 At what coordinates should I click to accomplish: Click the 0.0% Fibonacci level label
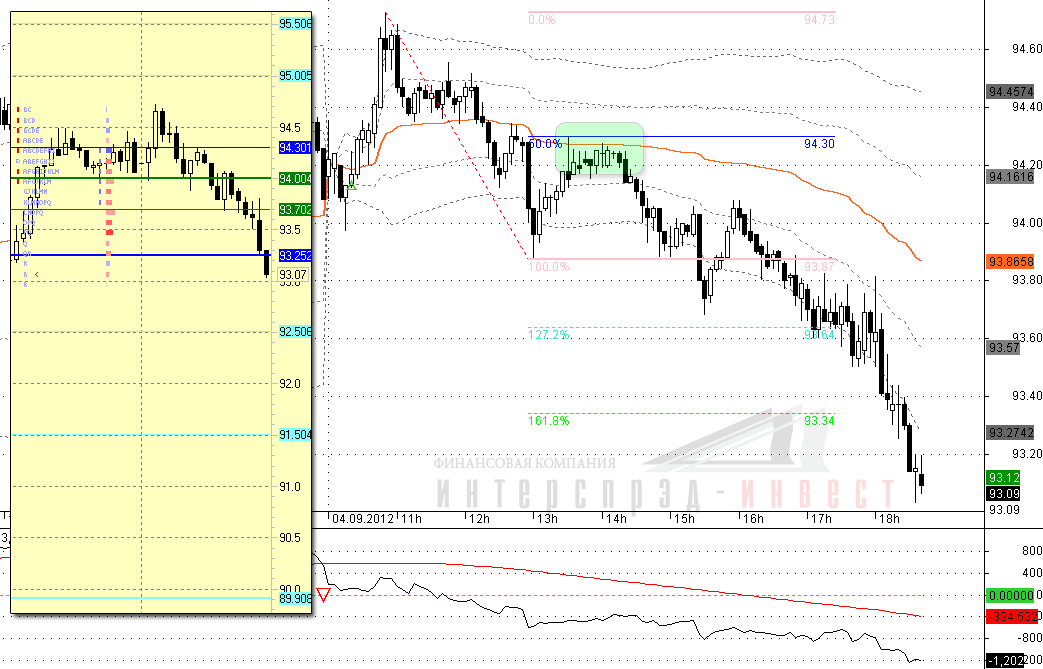tap(542, 20)
